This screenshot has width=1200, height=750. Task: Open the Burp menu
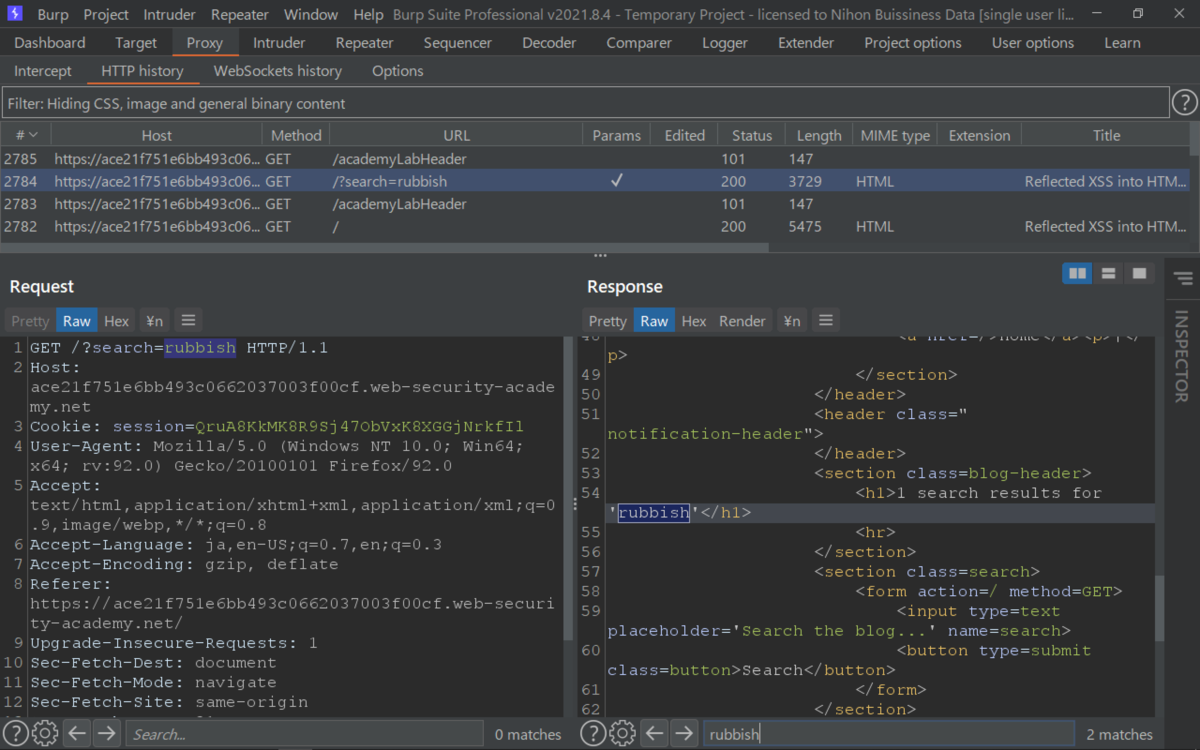53,15
